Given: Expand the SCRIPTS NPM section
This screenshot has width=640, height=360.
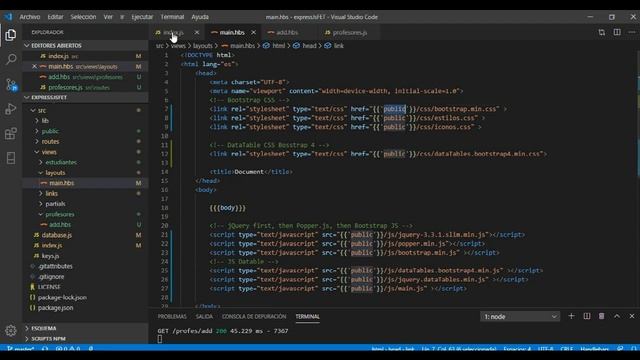Looking at the screenshot, I should [86, 339].
